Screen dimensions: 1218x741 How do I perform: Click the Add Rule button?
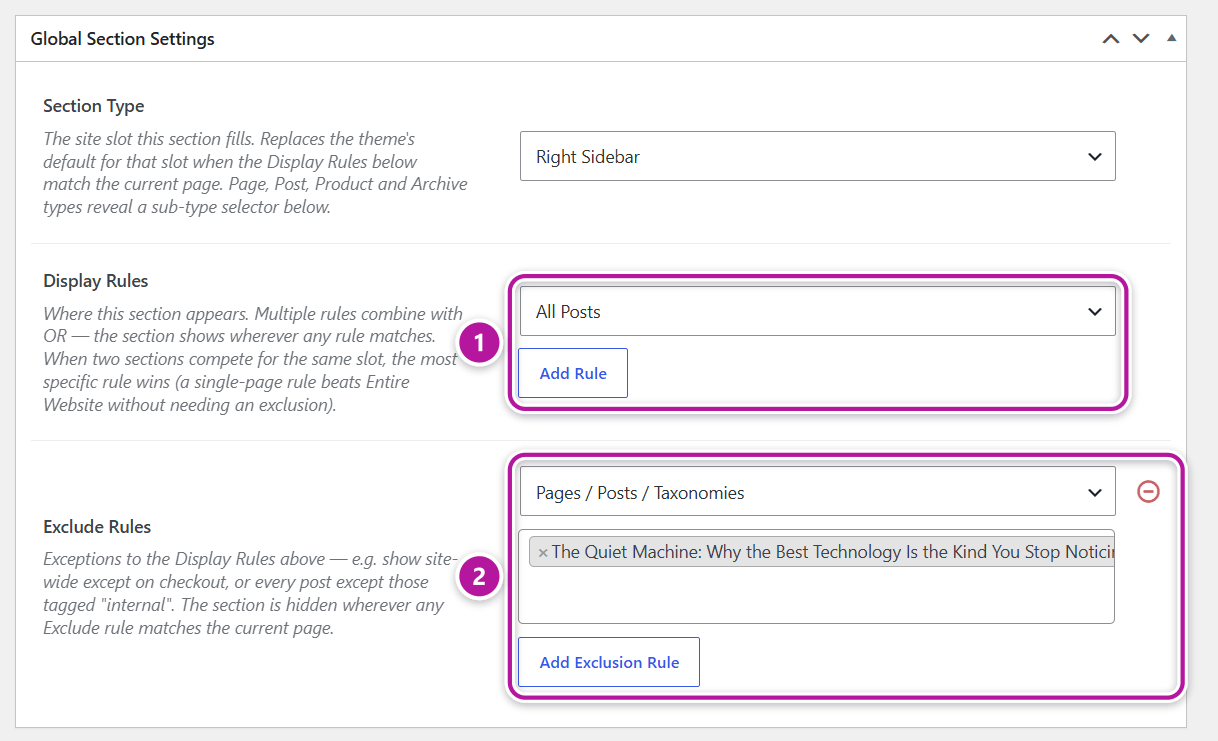pos(573,373)
